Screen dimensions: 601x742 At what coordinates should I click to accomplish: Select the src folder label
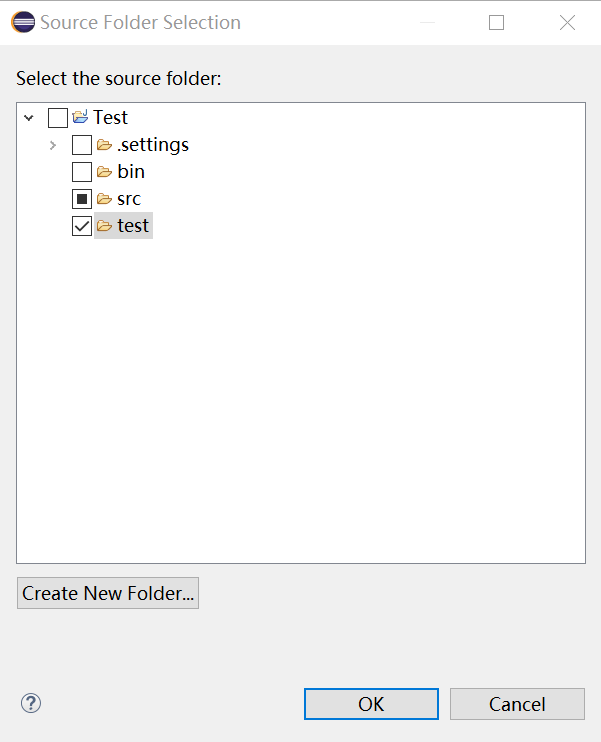pos(129,199)
